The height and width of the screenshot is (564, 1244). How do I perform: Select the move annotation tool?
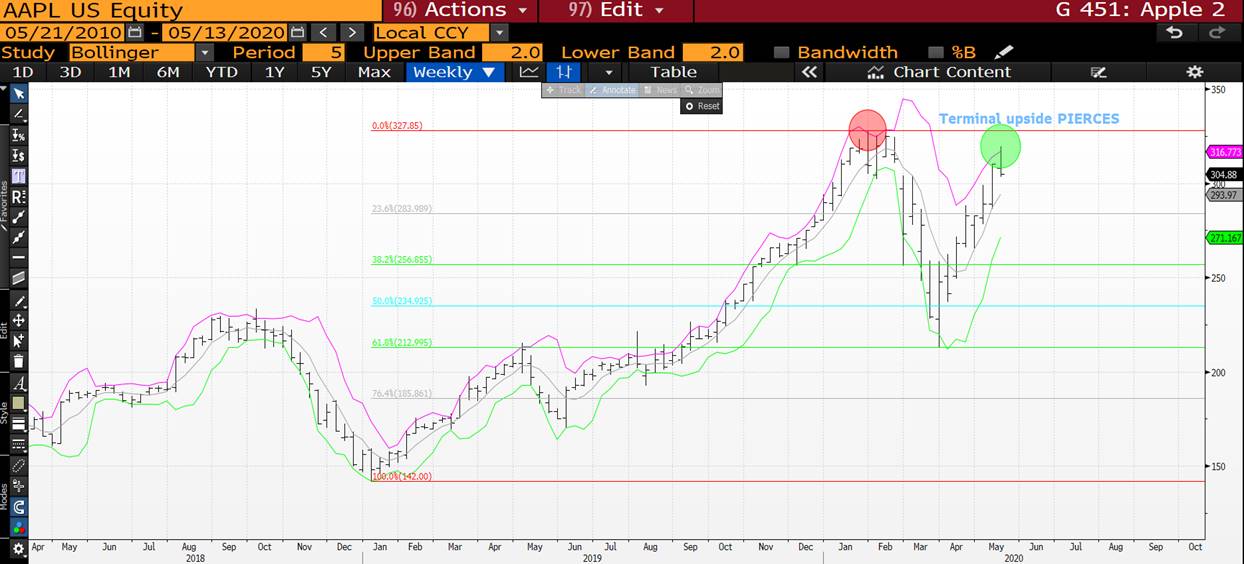click(20, 321)
